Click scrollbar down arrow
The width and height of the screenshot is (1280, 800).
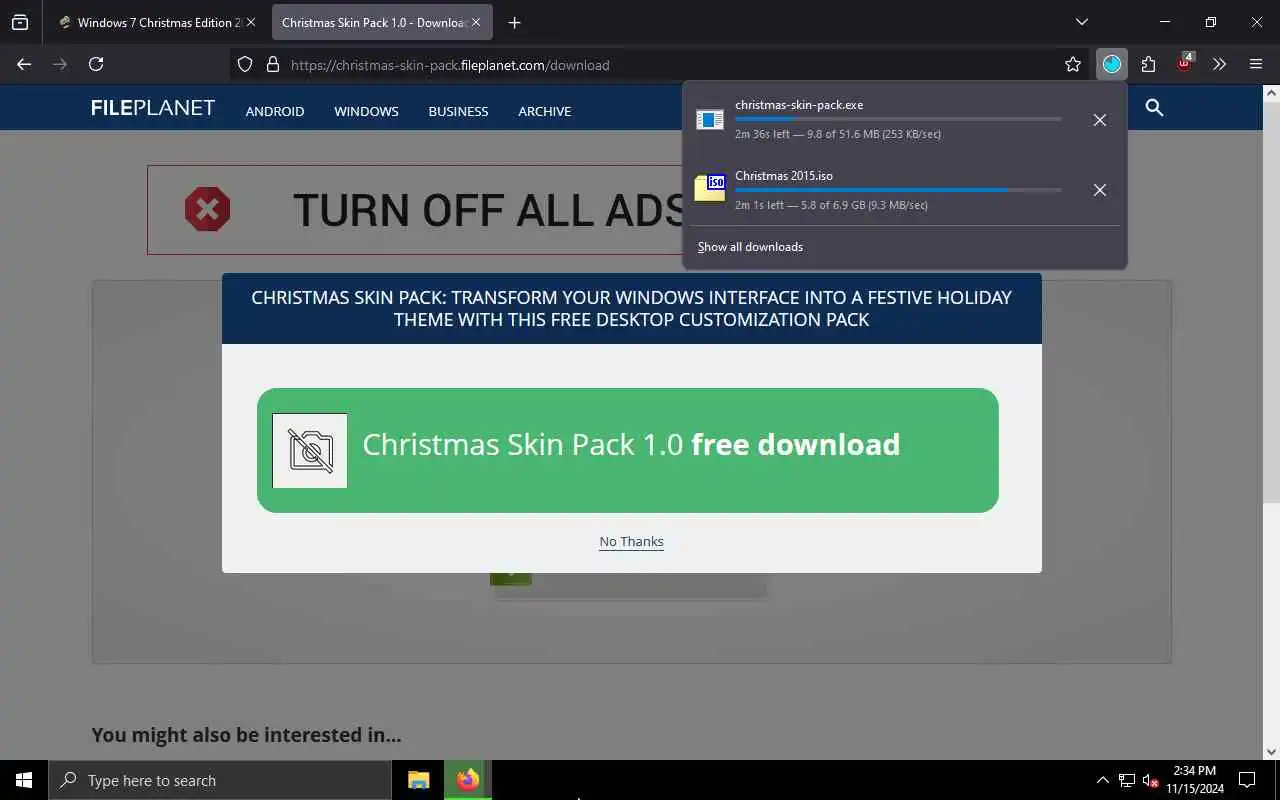[x=1271, y=752]
